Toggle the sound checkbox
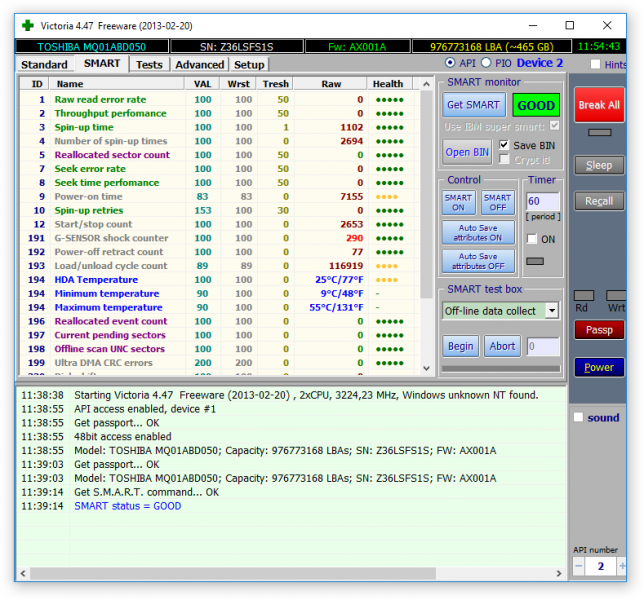The height and width of the screenshot is (600, 644). pyautogui.click(x=578, y=418)
